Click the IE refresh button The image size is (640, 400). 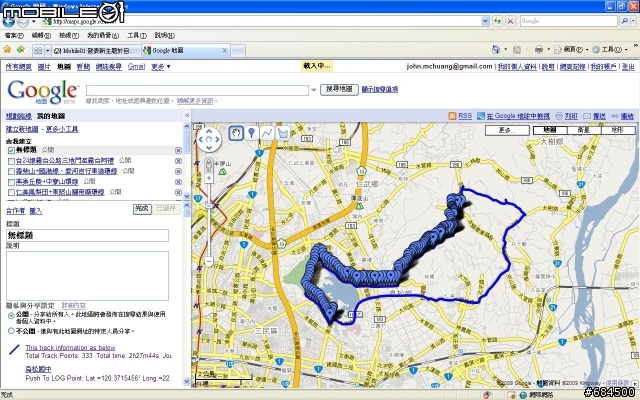coord(497,21)
